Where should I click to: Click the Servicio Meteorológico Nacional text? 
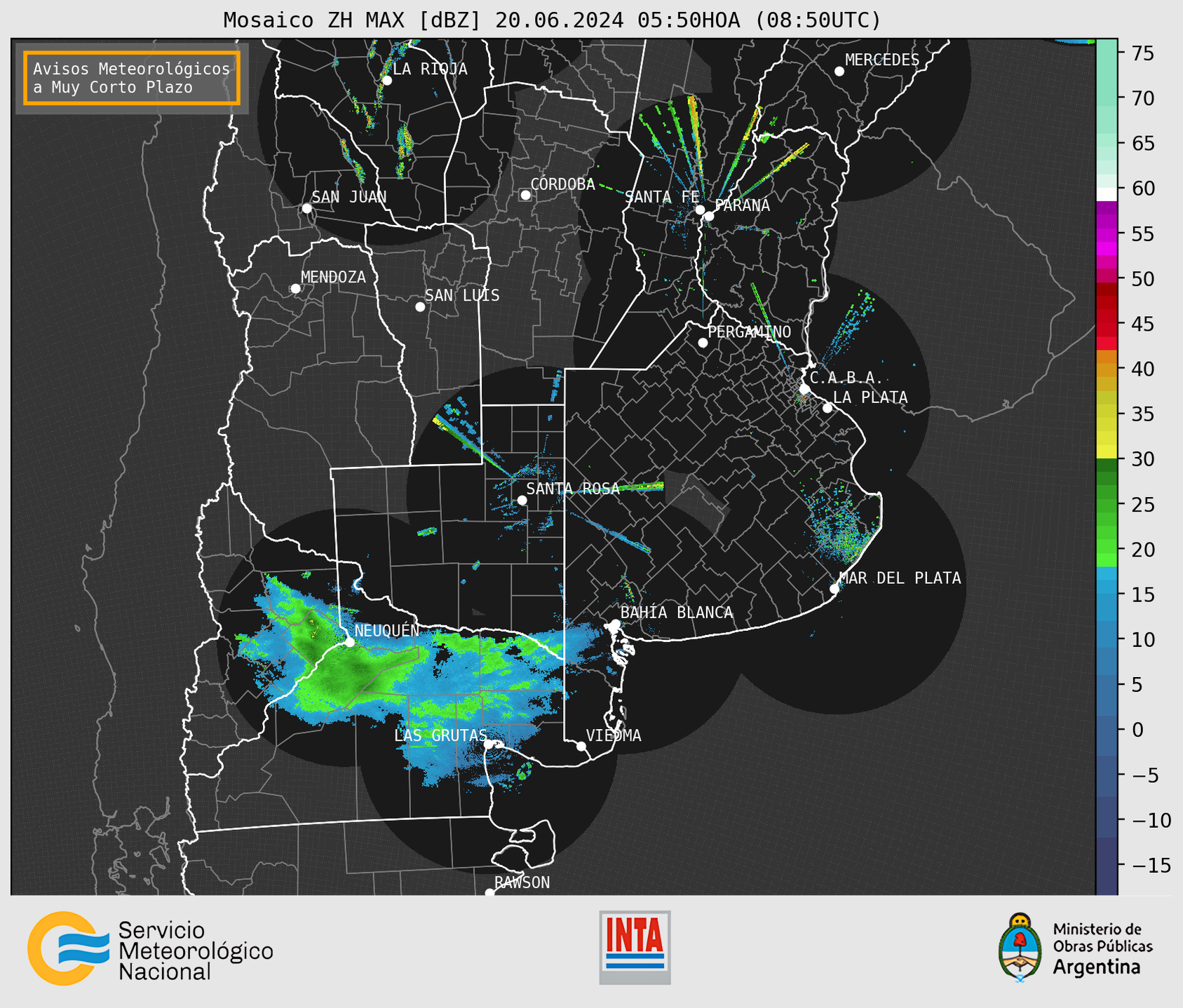tap(196, 951)
